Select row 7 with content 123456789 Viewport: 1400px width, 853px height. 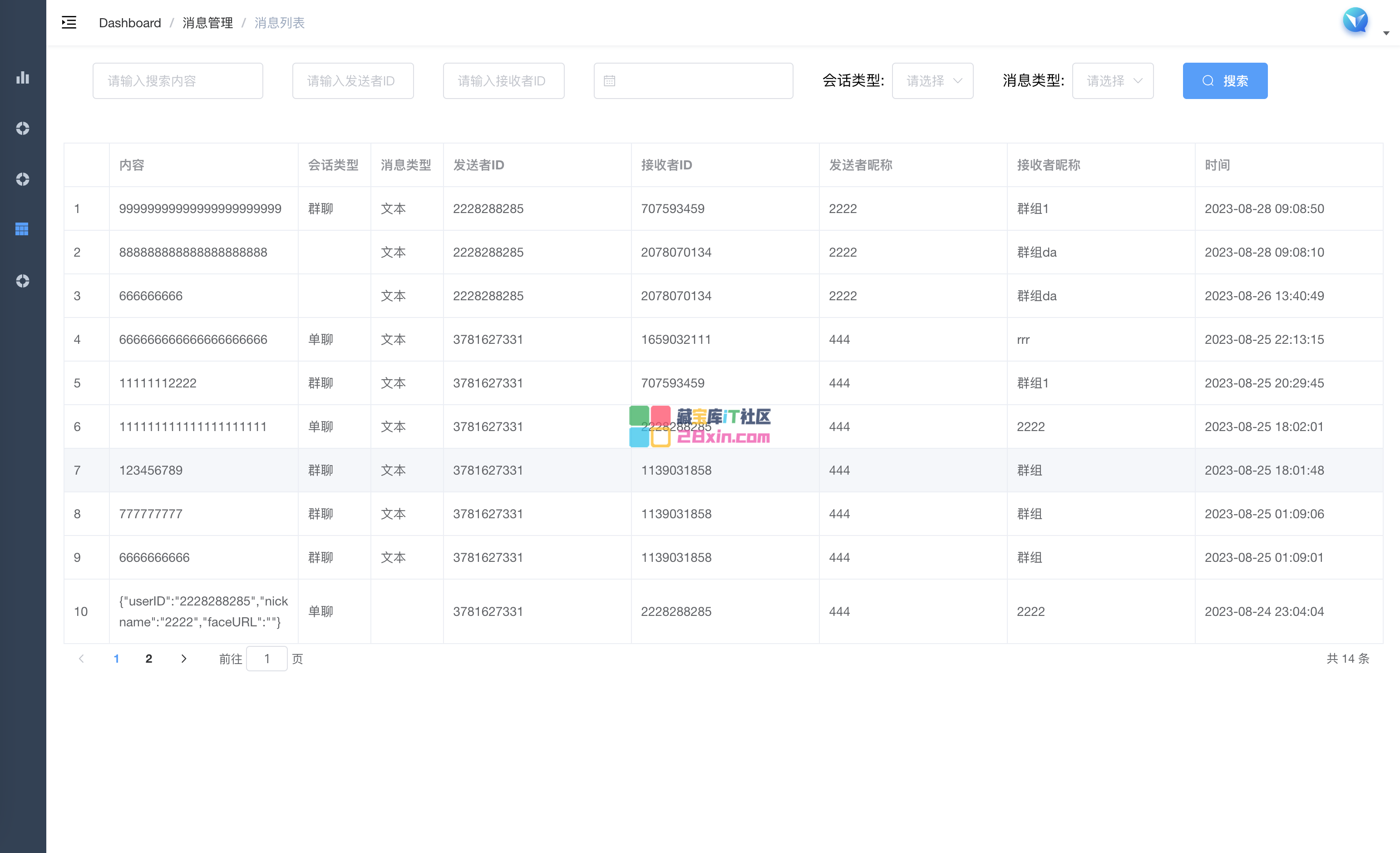[151, 470]
